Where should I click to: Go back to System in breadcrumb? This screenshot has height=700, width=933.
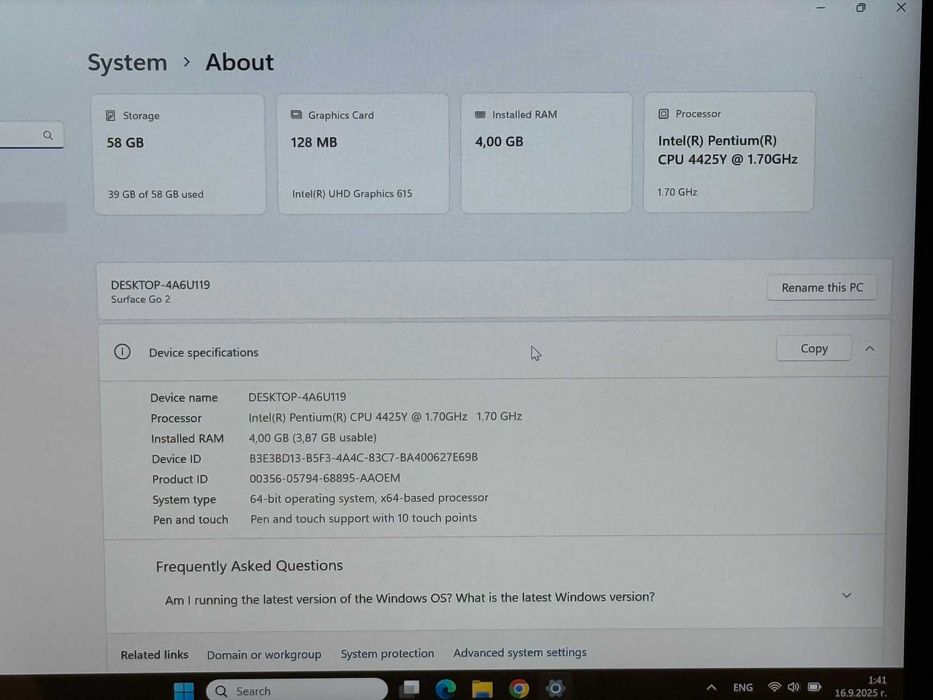(127, 62)
